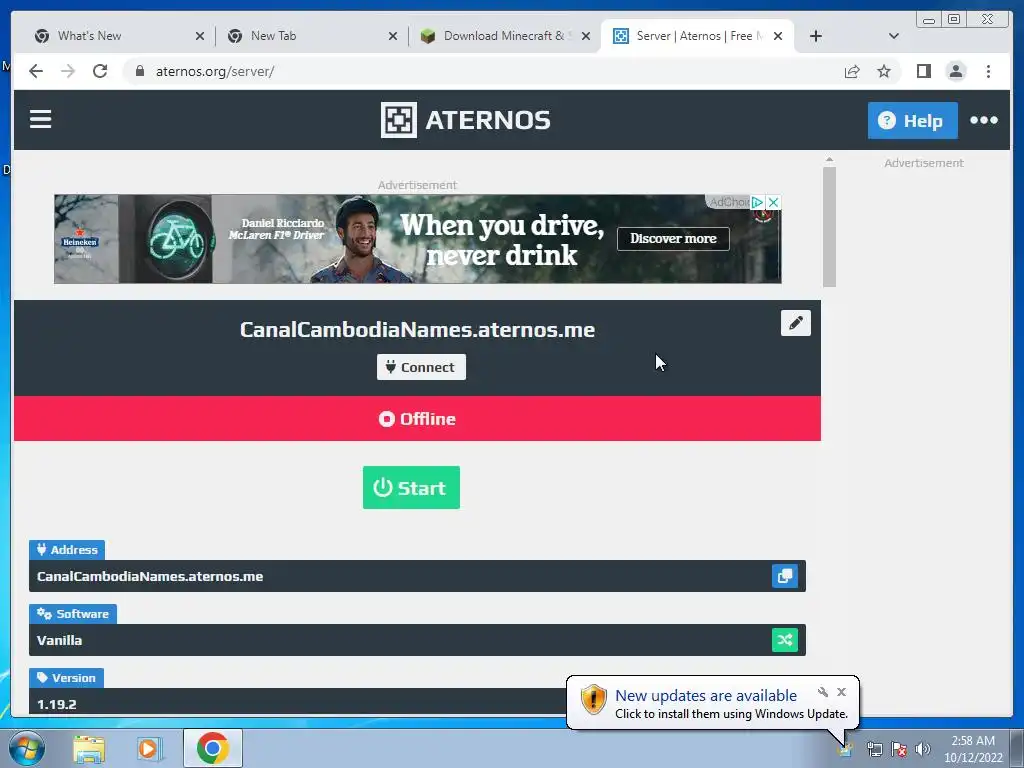Click the volume speaker tray icon
The image size is (1024, 768).
pyautogui.click(x=922, y=749)
